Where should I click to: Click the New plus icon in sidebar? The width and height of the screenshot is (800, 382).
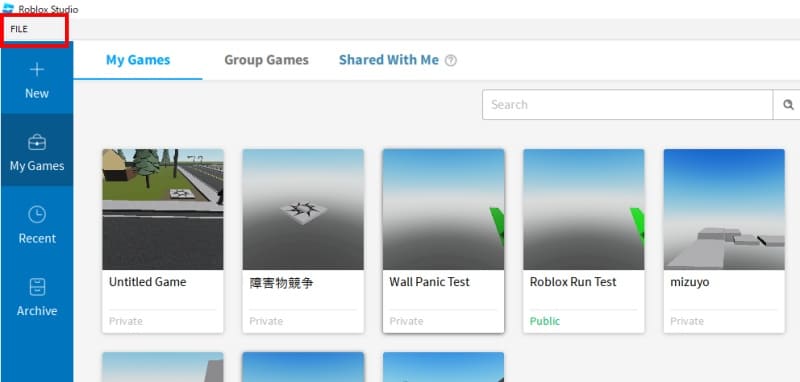click(x=37, y=69)
